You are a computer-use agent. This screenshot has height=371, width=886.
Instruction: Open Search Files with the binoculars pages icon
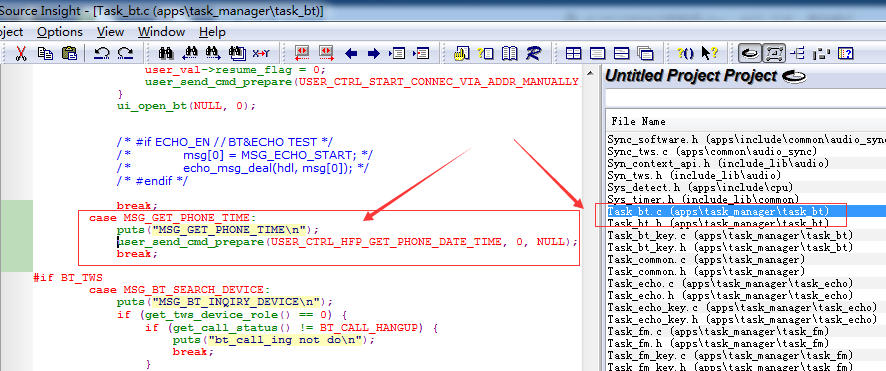click(x=237, y=54)
